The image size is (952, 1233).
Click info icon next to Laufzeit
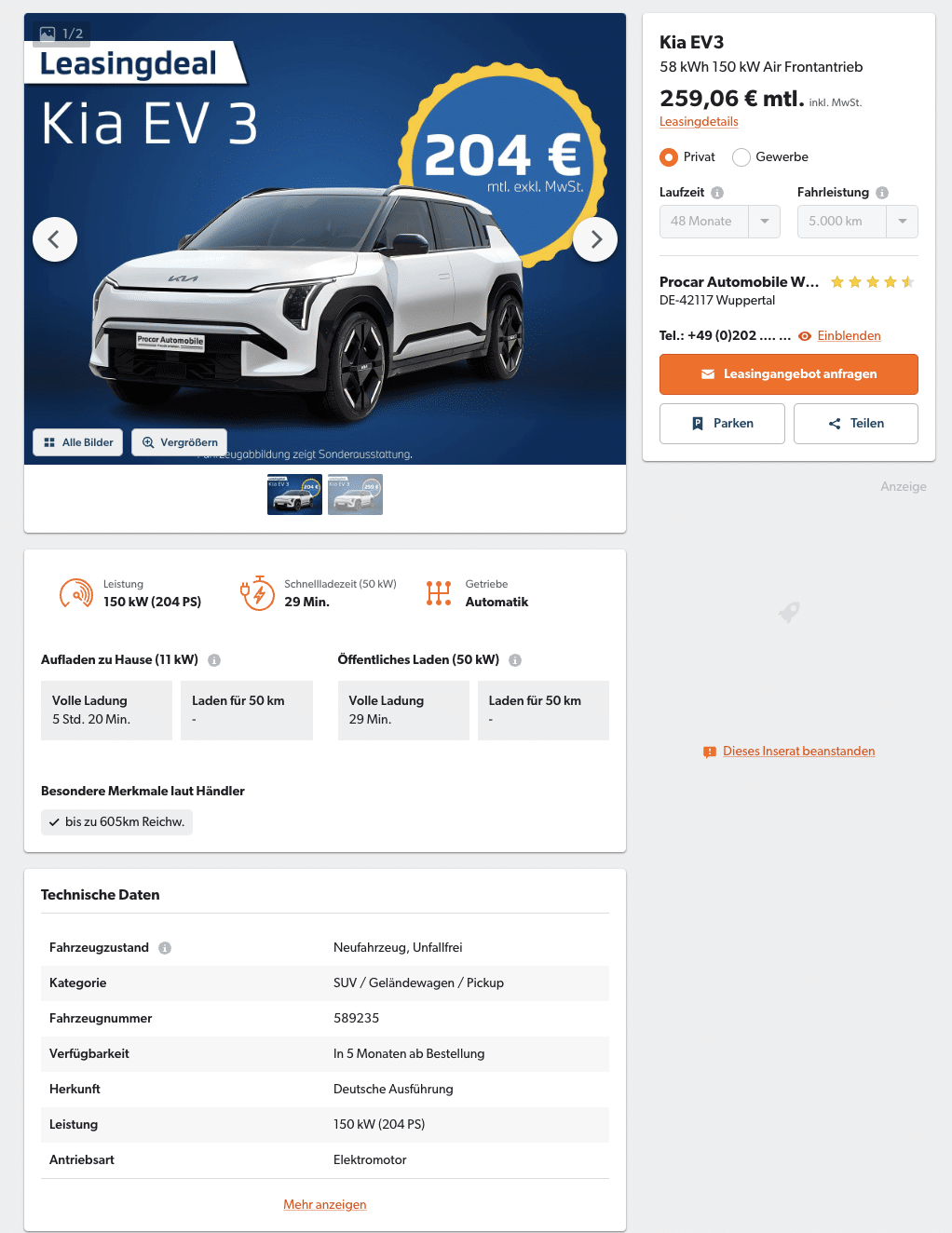(717, 193)
